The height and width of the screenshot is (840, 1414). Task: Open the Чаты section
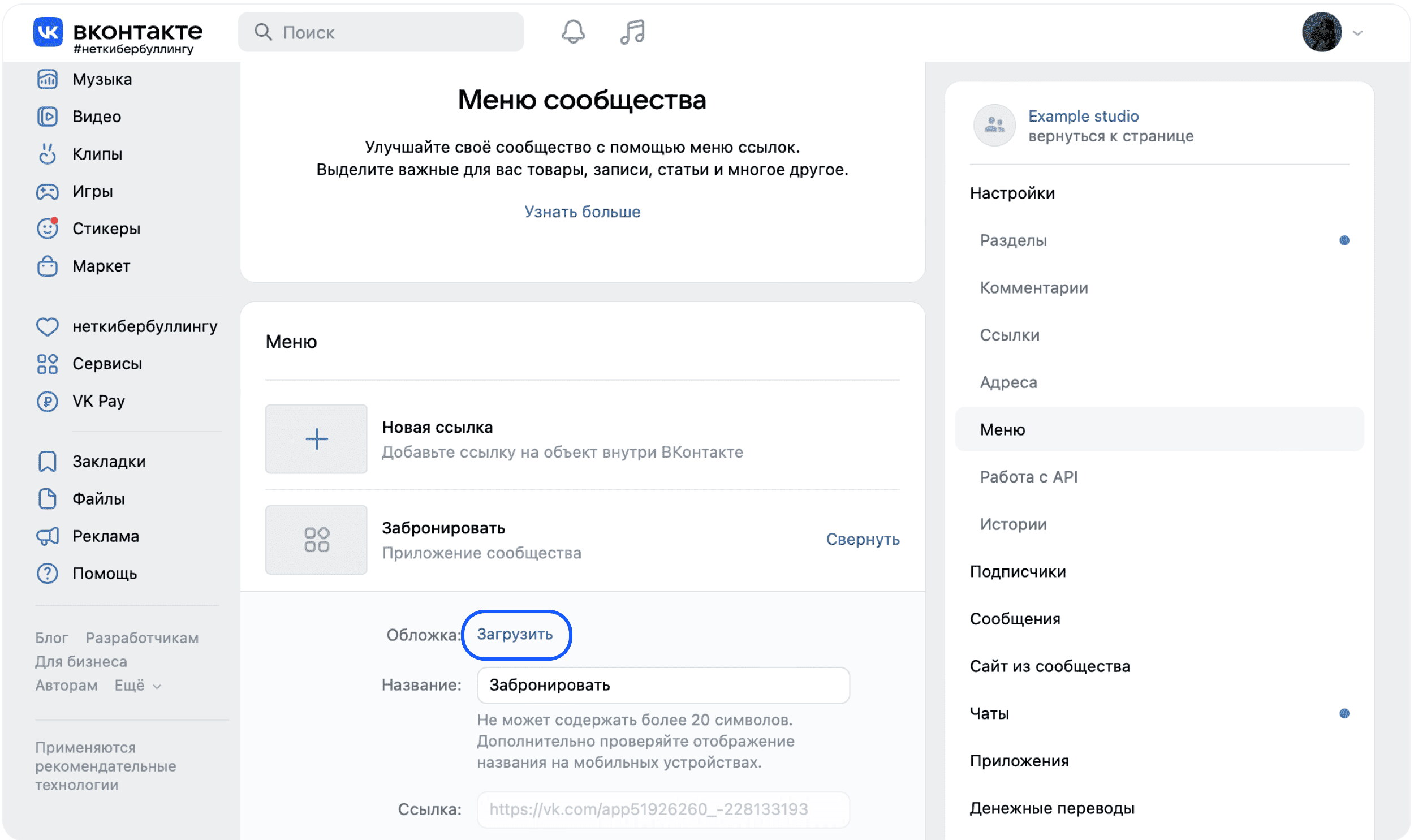click(x=990, y=713)
